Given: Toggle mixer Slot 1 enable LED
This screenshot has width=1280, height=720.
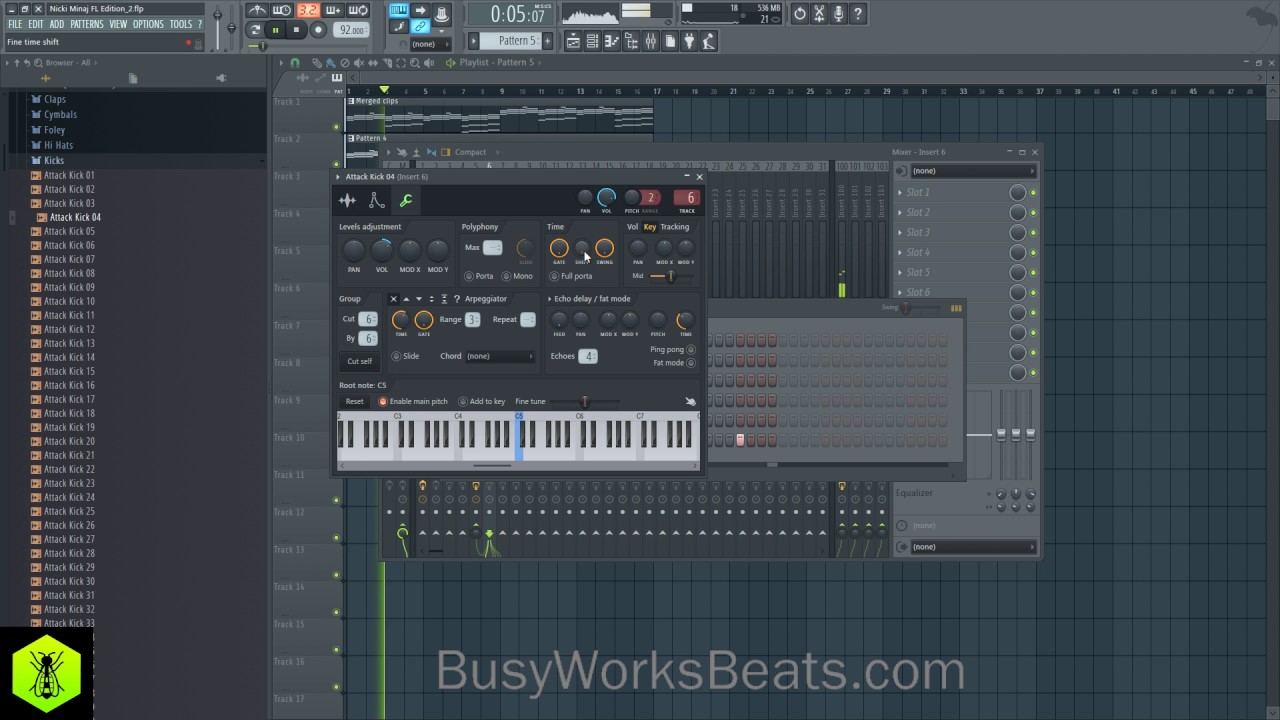Looking at the screenshot, I should [1033, 193].
